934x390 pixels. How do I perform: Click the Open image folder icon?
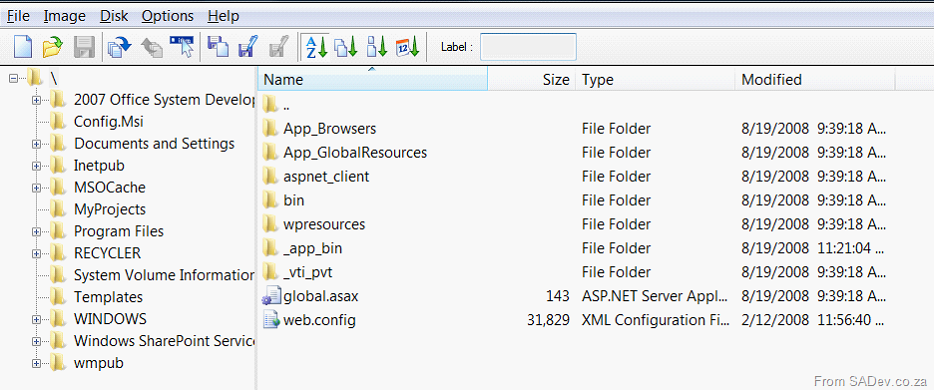53,47
